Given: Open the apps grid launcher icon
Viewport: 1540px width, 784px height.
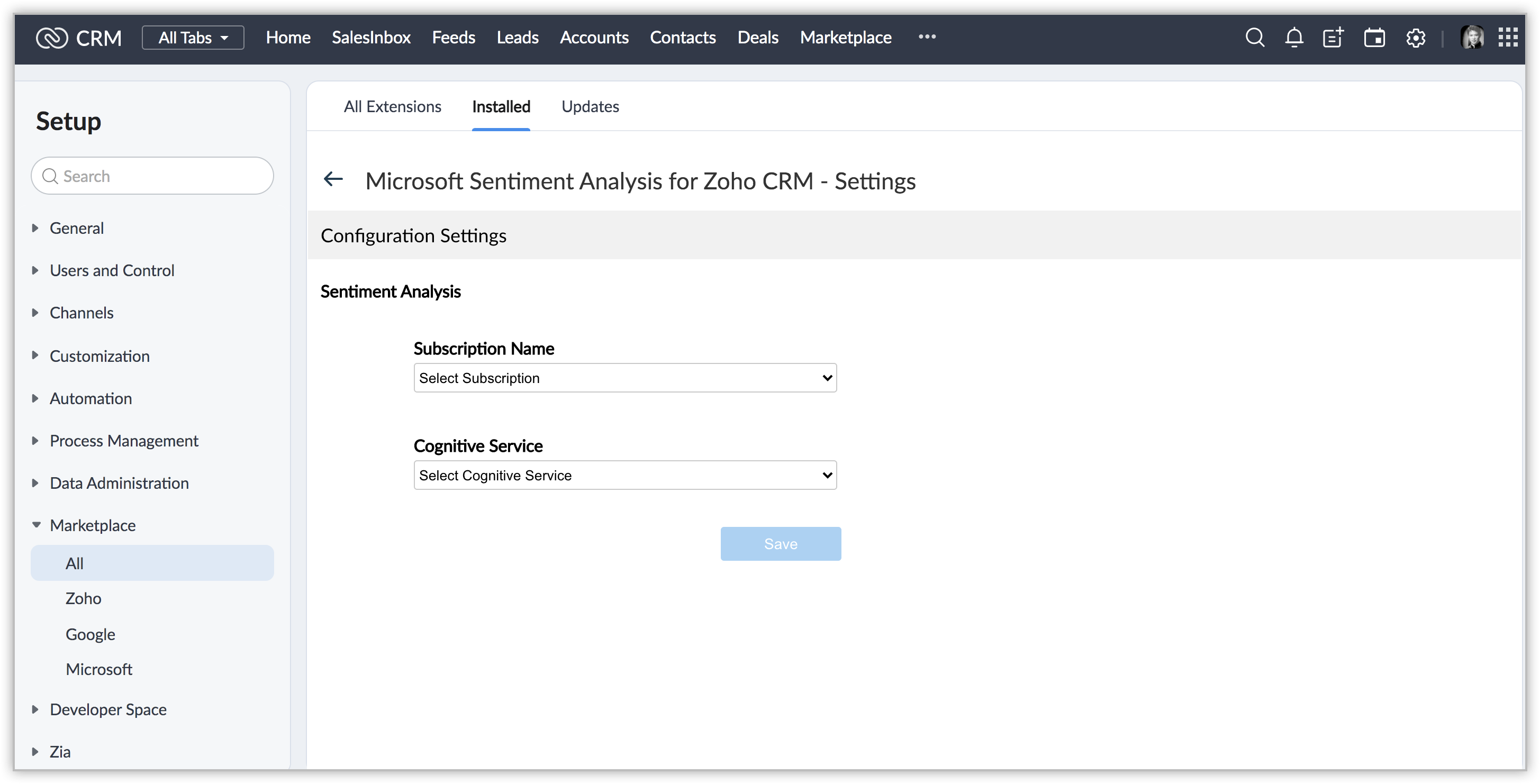Looking at the screenshot, I should point(1508,38).
